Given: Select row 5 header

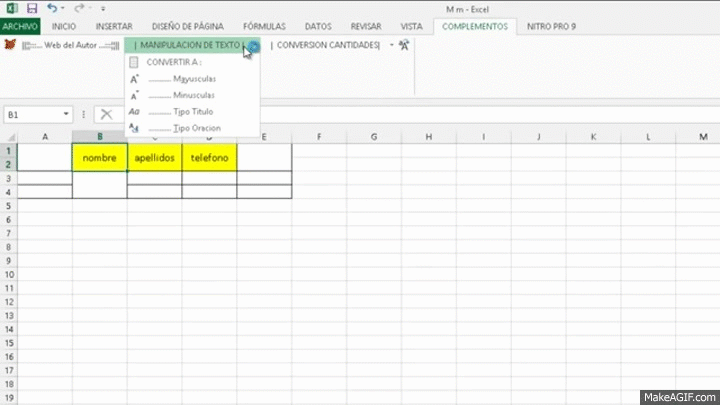Looking at the screenshot, I should tap(8, 206).
